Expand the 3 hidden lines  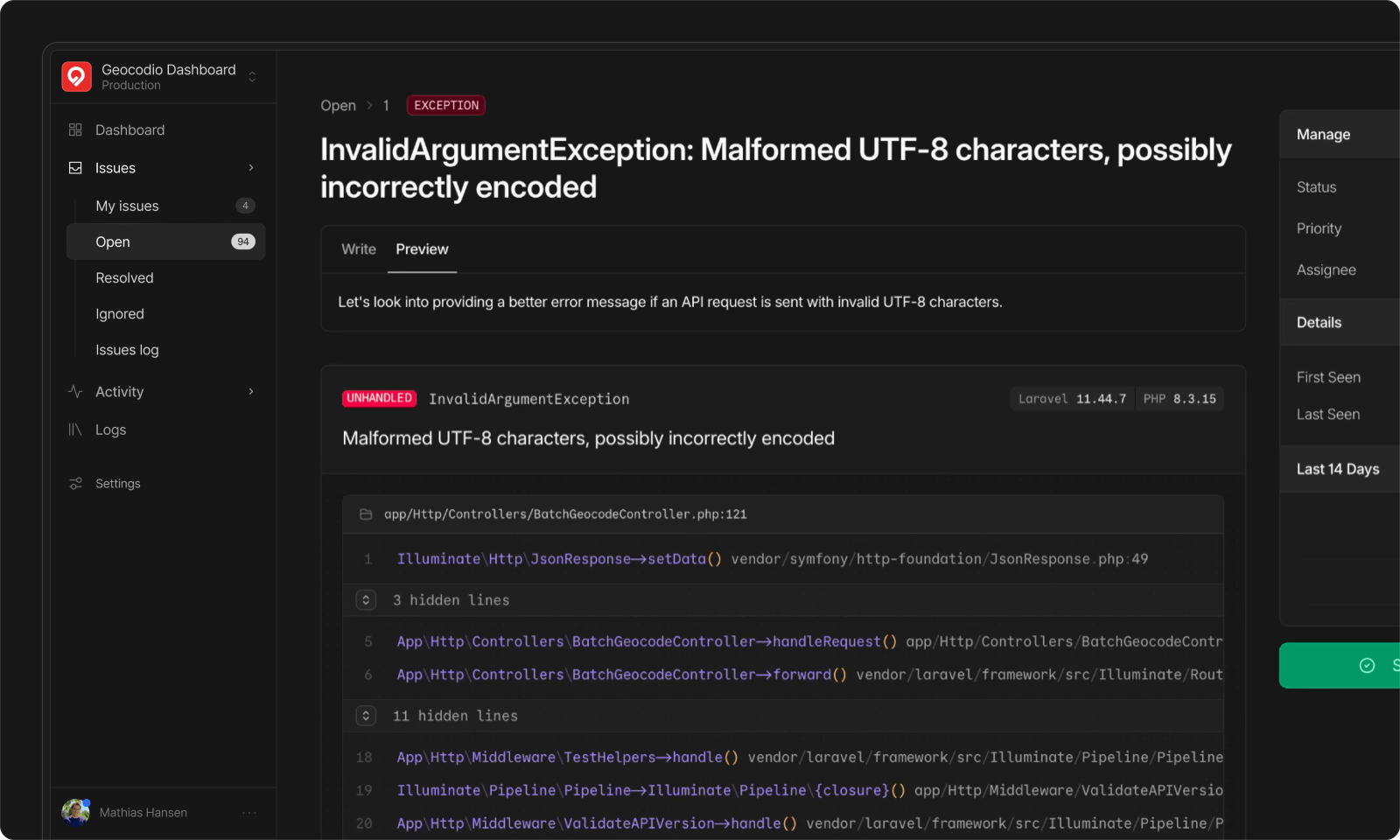pos(366,600)
